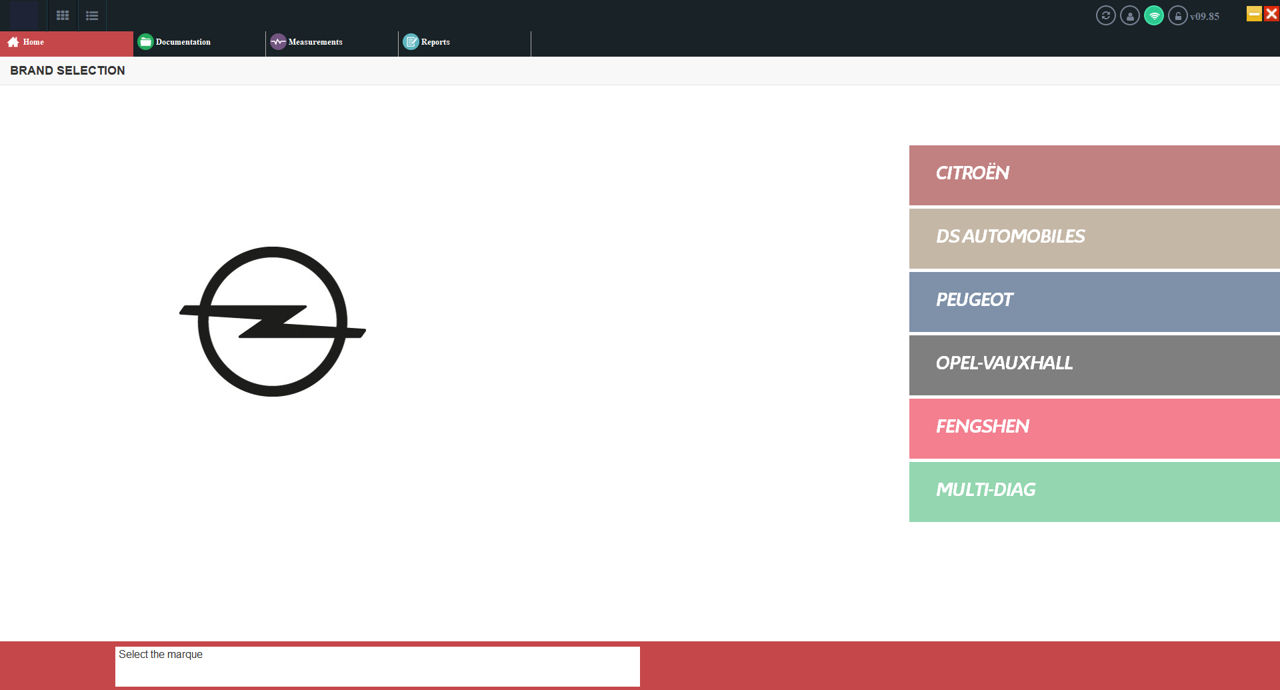Click the "Select the marque" message box
Image resolution: width=1280 pixels, height=690 pixels.
click(x=377, y=666)
